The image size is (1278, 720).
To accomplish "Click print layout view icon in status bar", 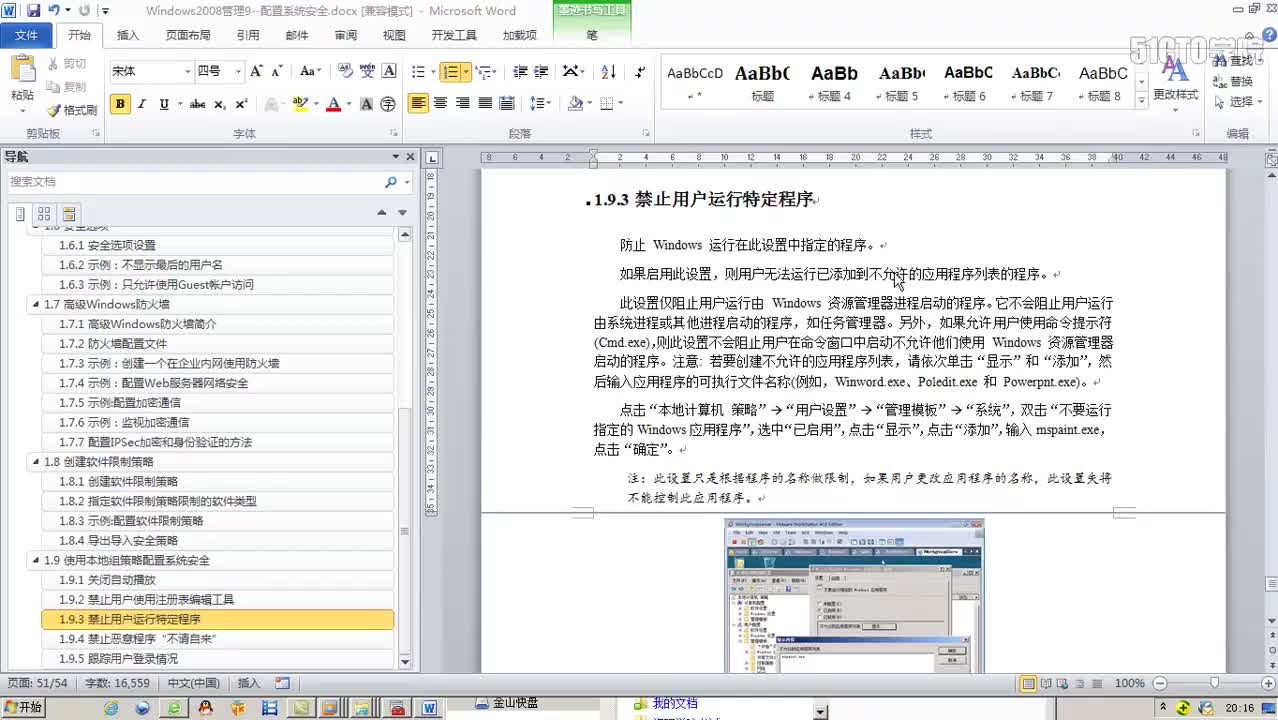I will (1028, 684).
